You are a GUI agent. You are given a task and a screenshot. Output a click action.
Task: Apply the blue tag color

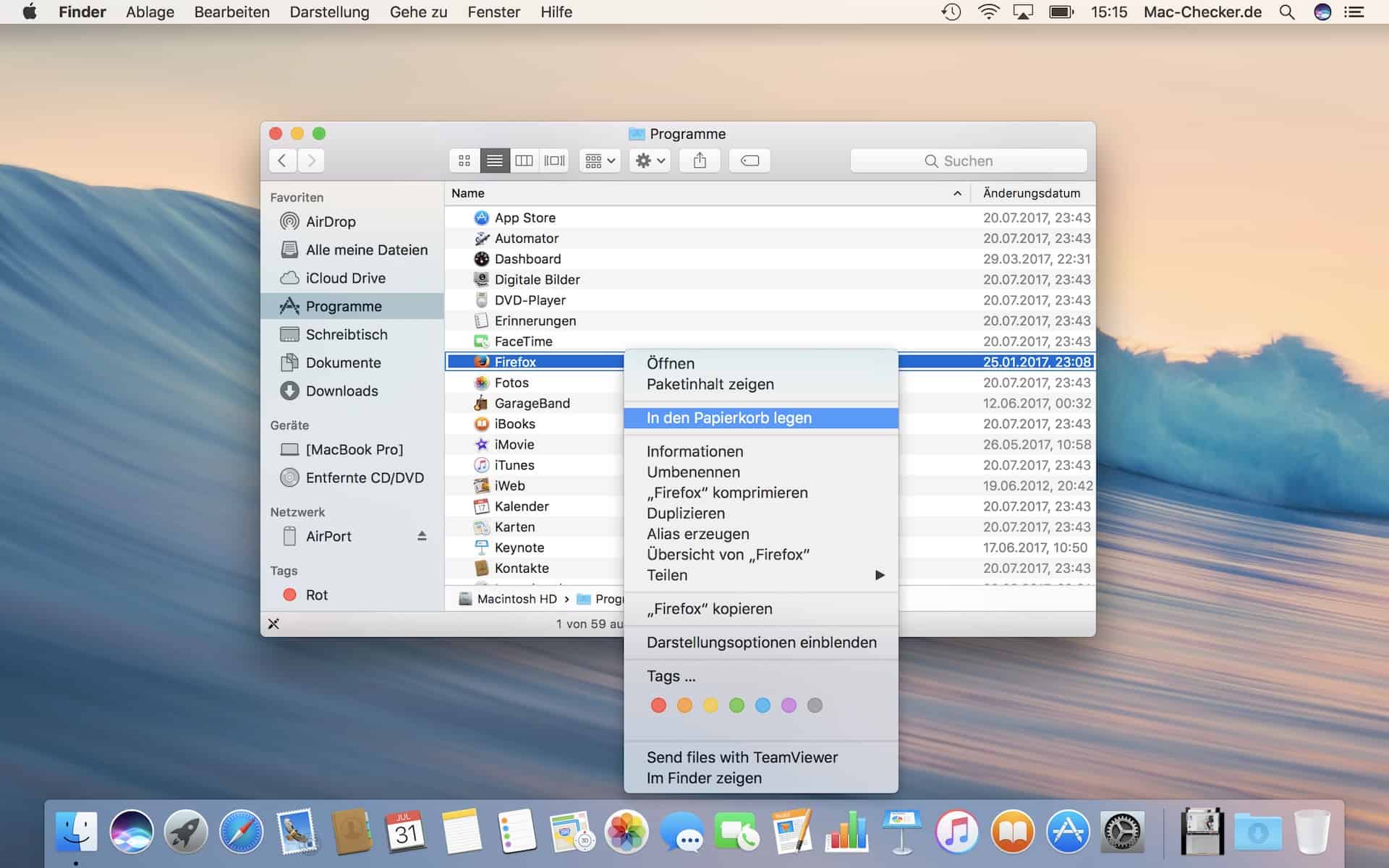pos(763,705)
